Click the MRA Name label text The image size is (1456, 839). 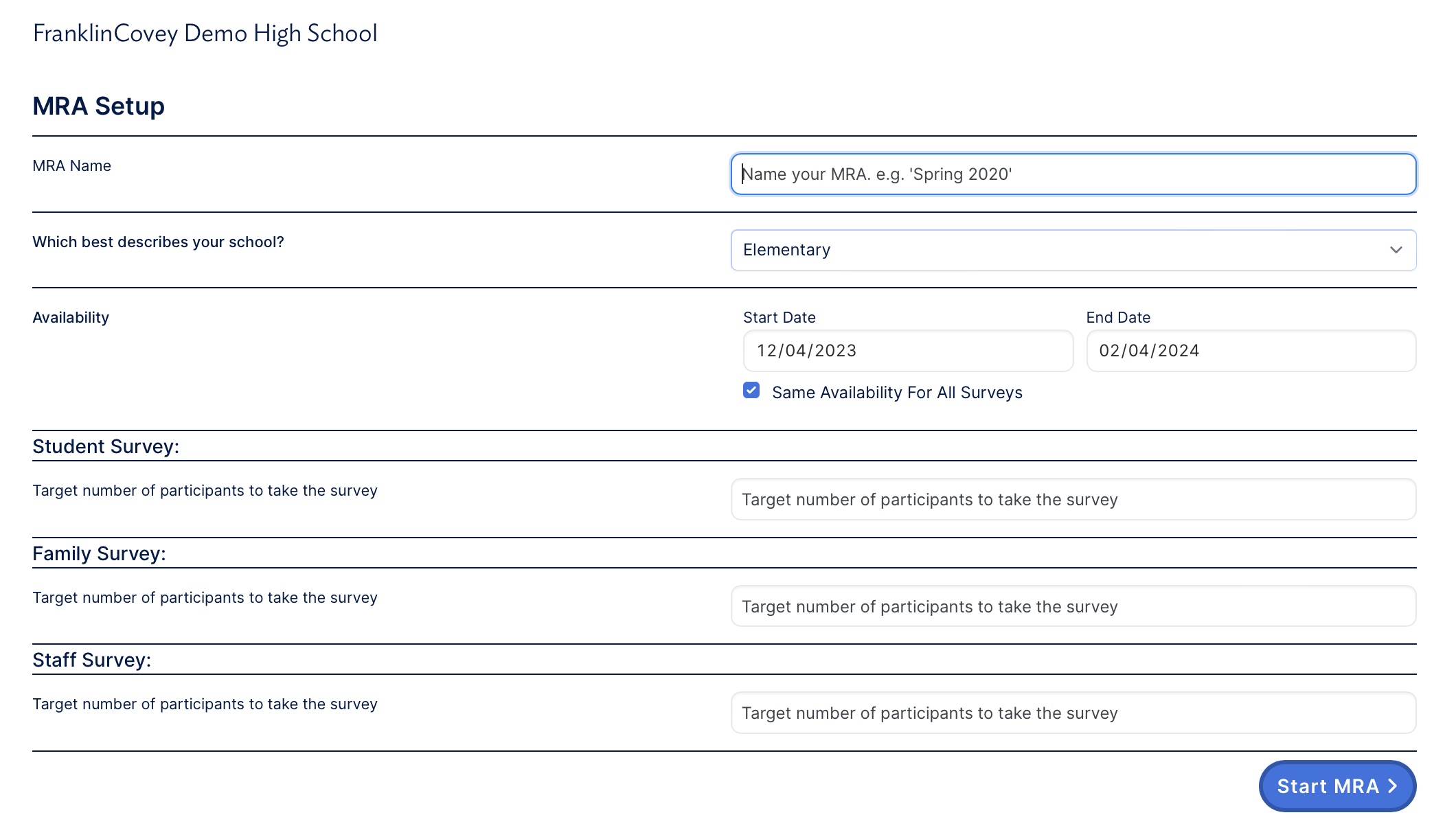click(71, 166)
